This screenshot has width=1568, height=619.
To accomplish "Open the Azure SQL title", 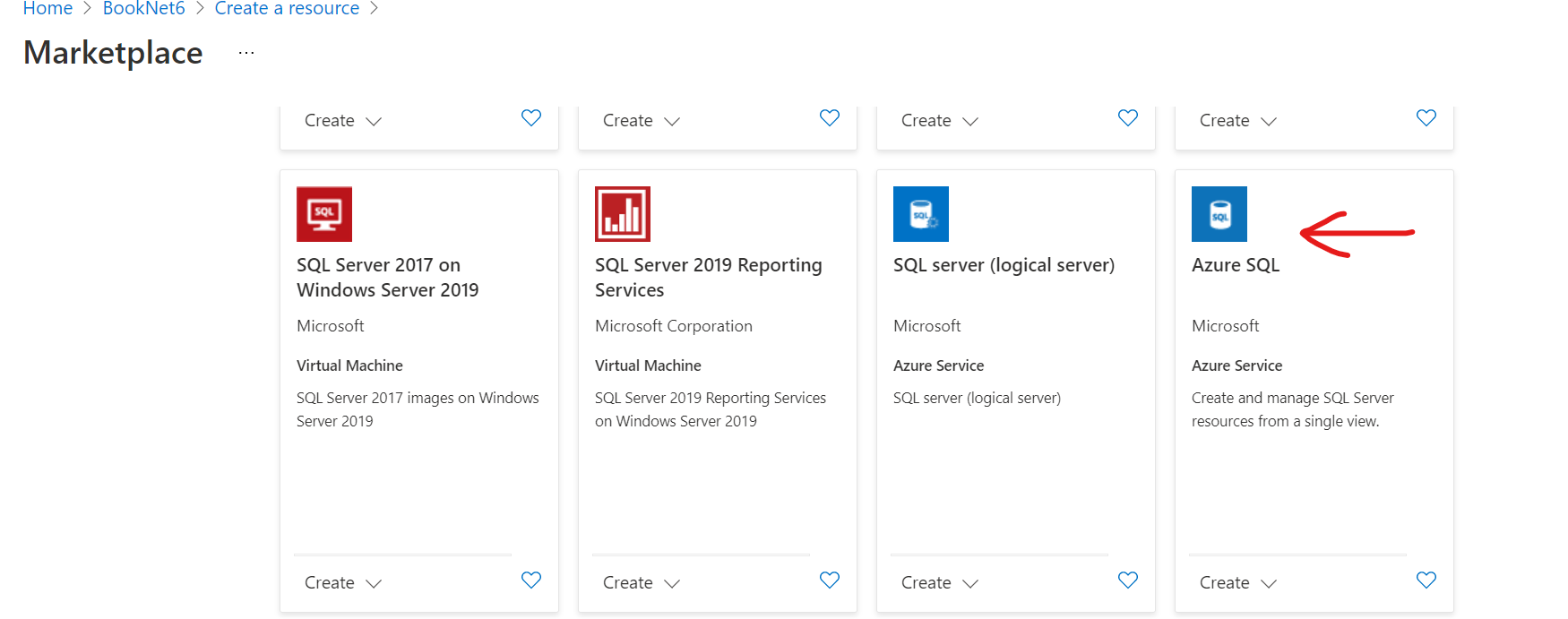I will [1236, 265].
